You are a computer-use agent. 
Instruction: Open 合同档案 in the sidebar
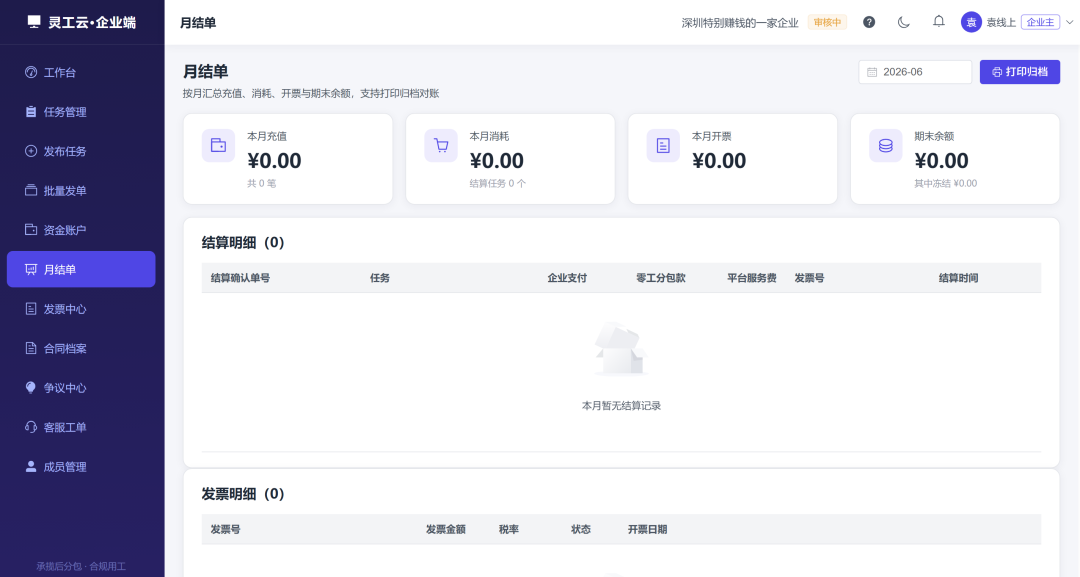pos(81,348)
